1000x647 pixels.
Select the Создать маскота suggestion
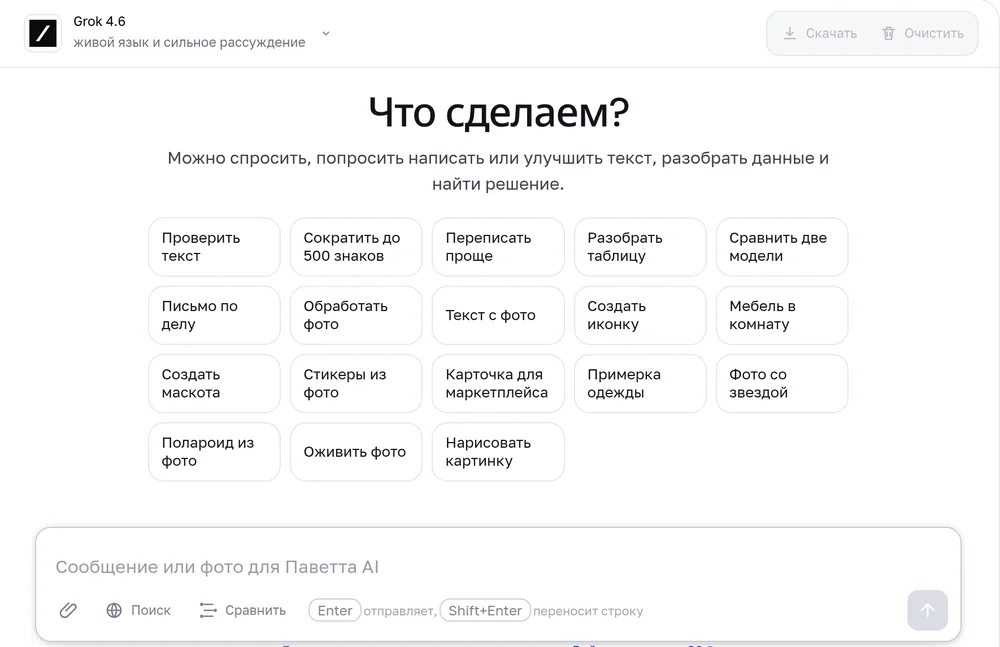click(214, 383)
